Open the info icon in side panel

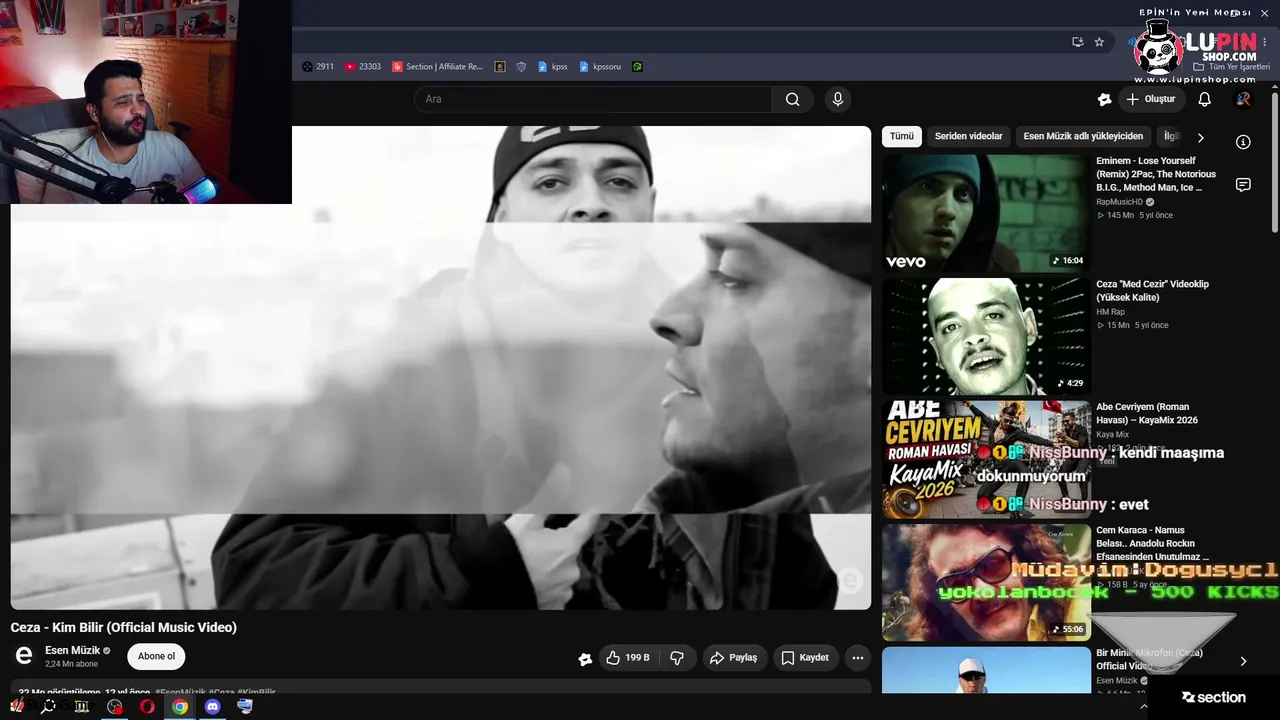pyautogui.click(x=1243, y=142)
